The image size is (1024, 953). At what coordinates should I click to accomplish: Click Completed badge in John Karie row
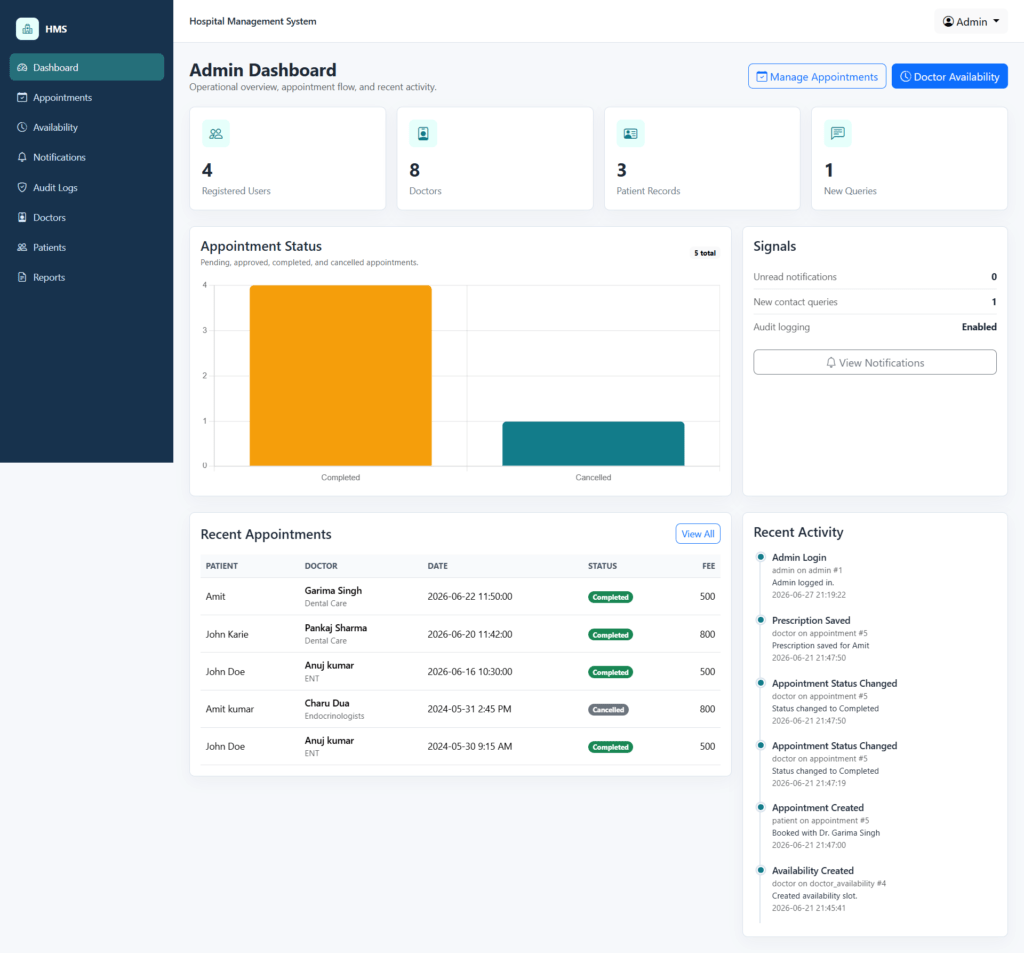click(610, 635)
